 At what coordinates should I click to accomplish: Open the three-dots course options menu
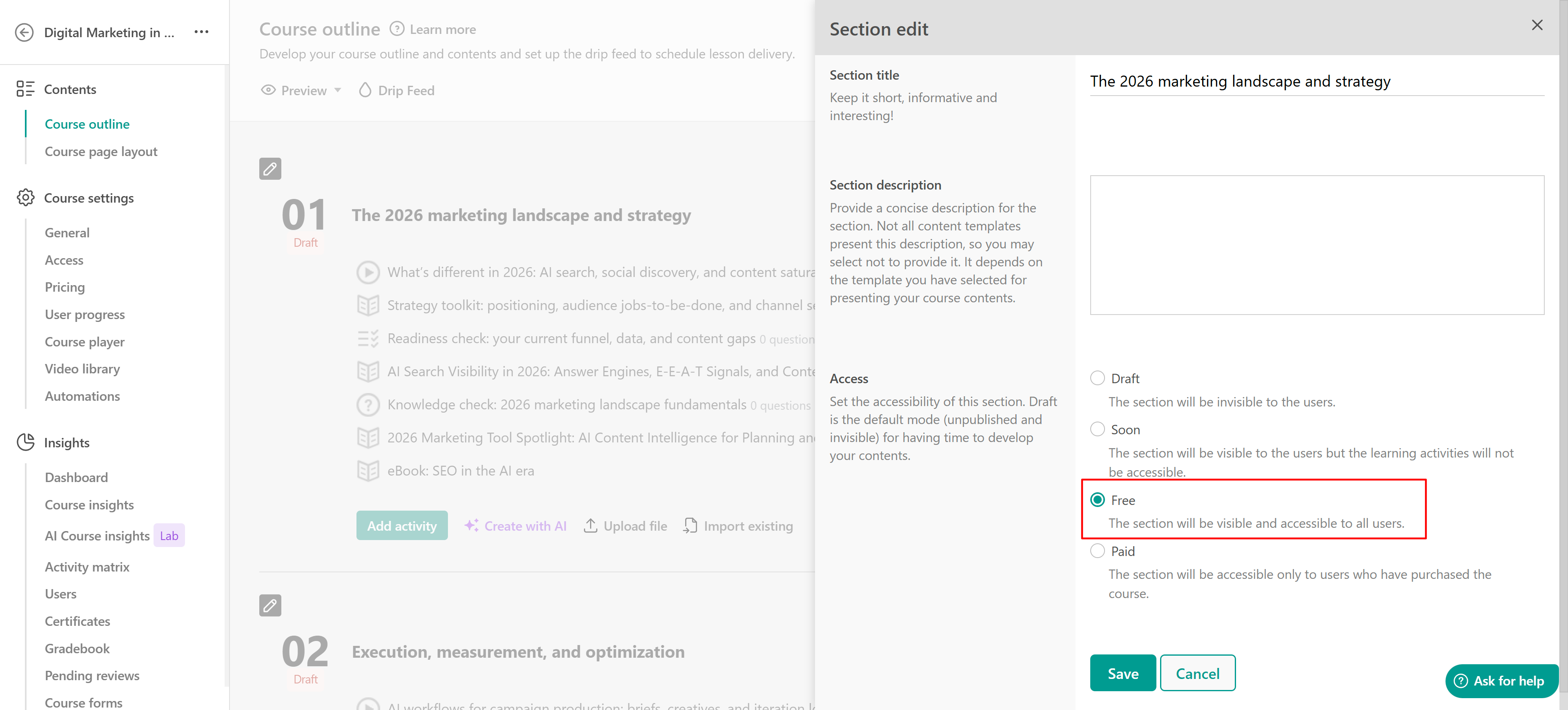tap(201, 32)
